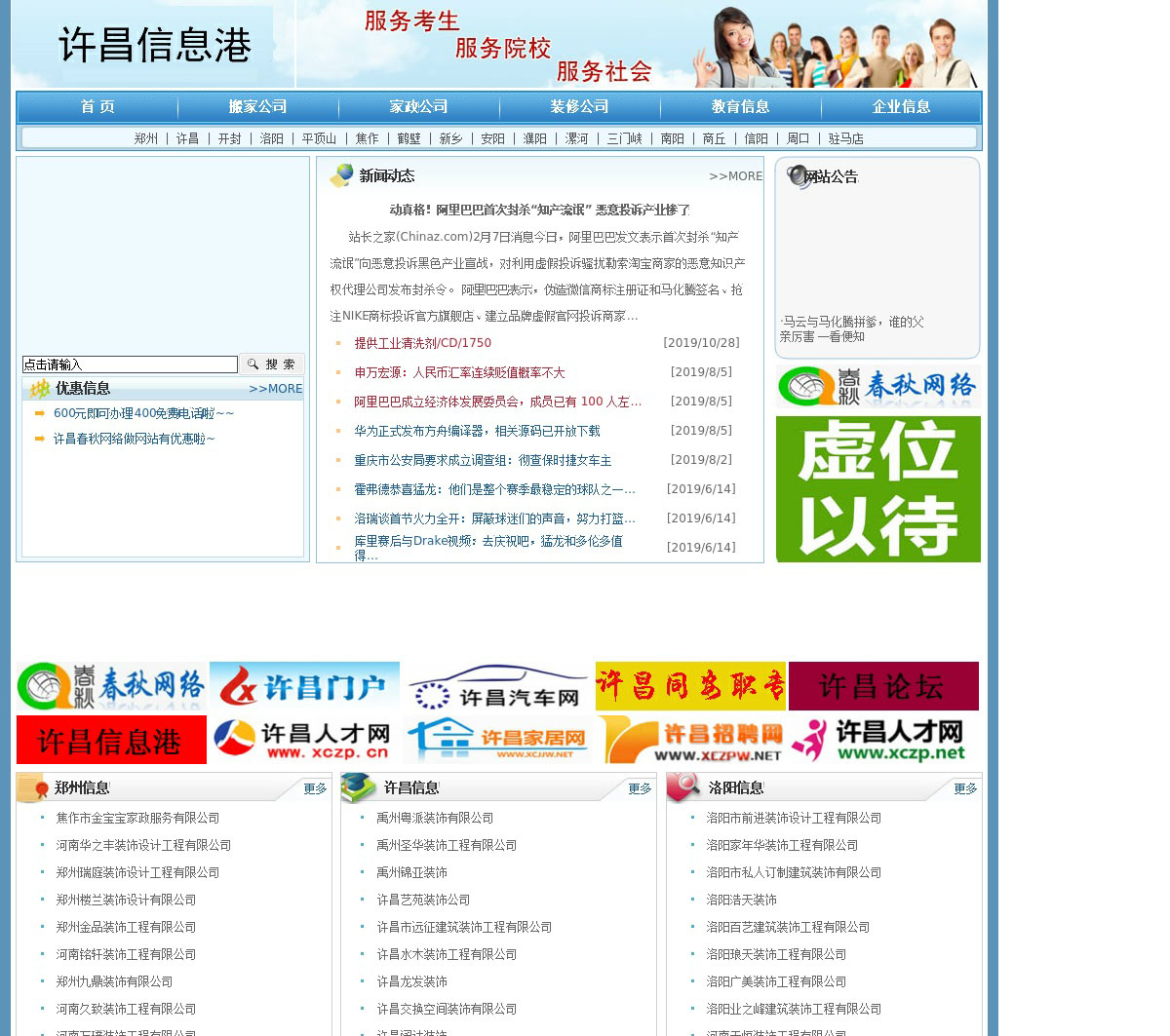Image resolution: width=1170 pixels, height=1036 pixels.
Task: Open 更多 in the 郑州信息 section
Action: 315,788
